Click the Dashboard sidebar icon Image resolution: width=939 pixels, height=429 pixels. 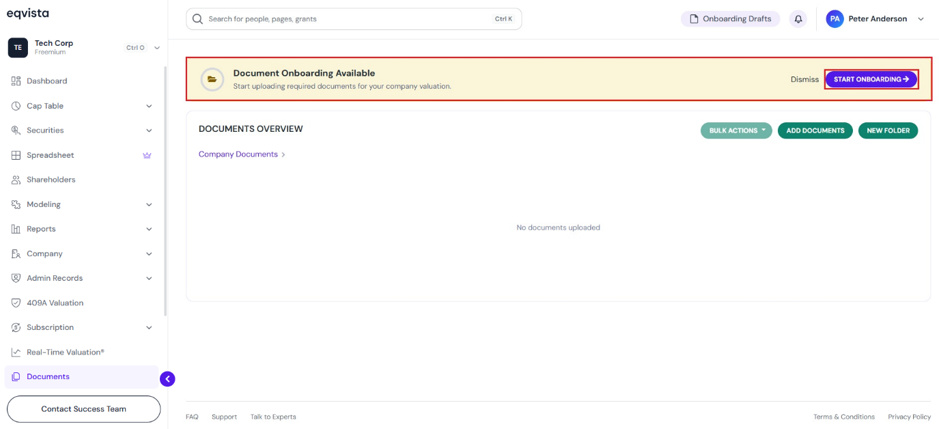(x=16, y=81)
